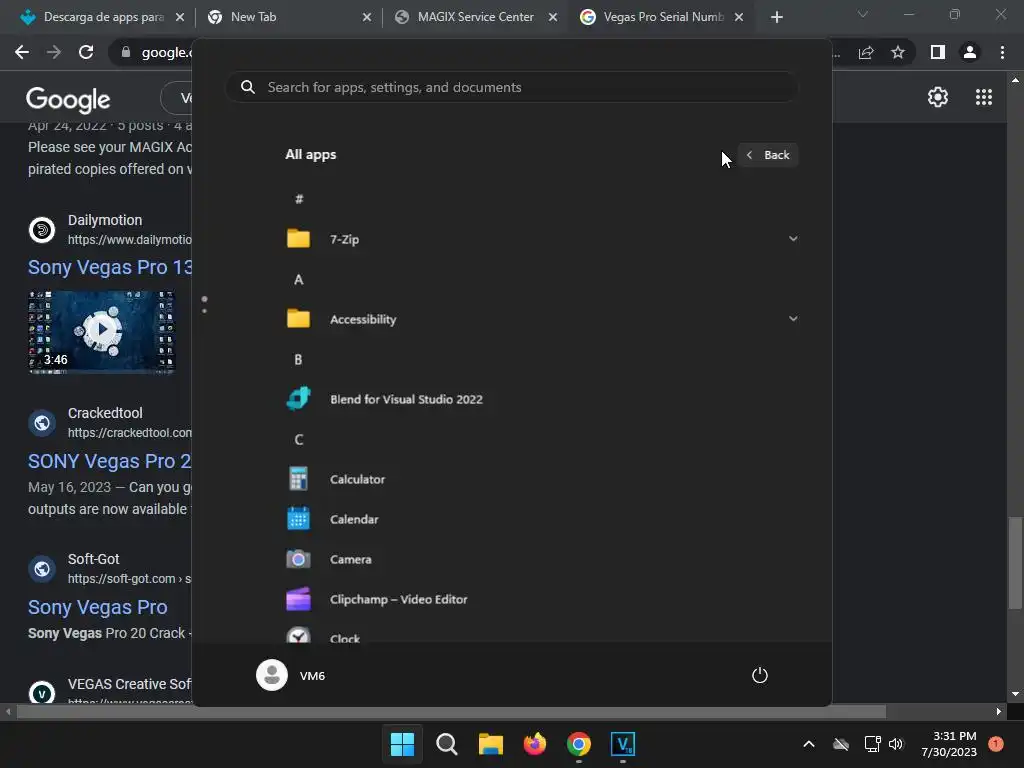
Task: Open a new Chrome tab
Action: click(x=776, y=17)
